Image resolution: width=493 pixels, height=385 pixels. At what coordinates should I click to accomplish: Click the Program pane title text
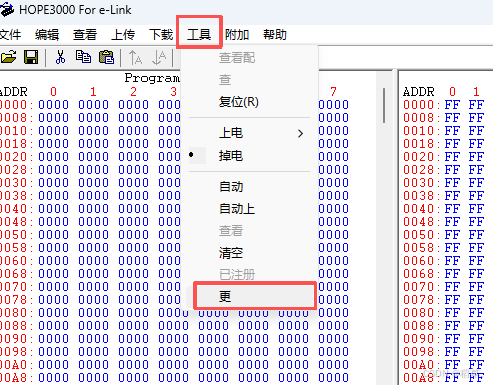(x=152, y=78)
